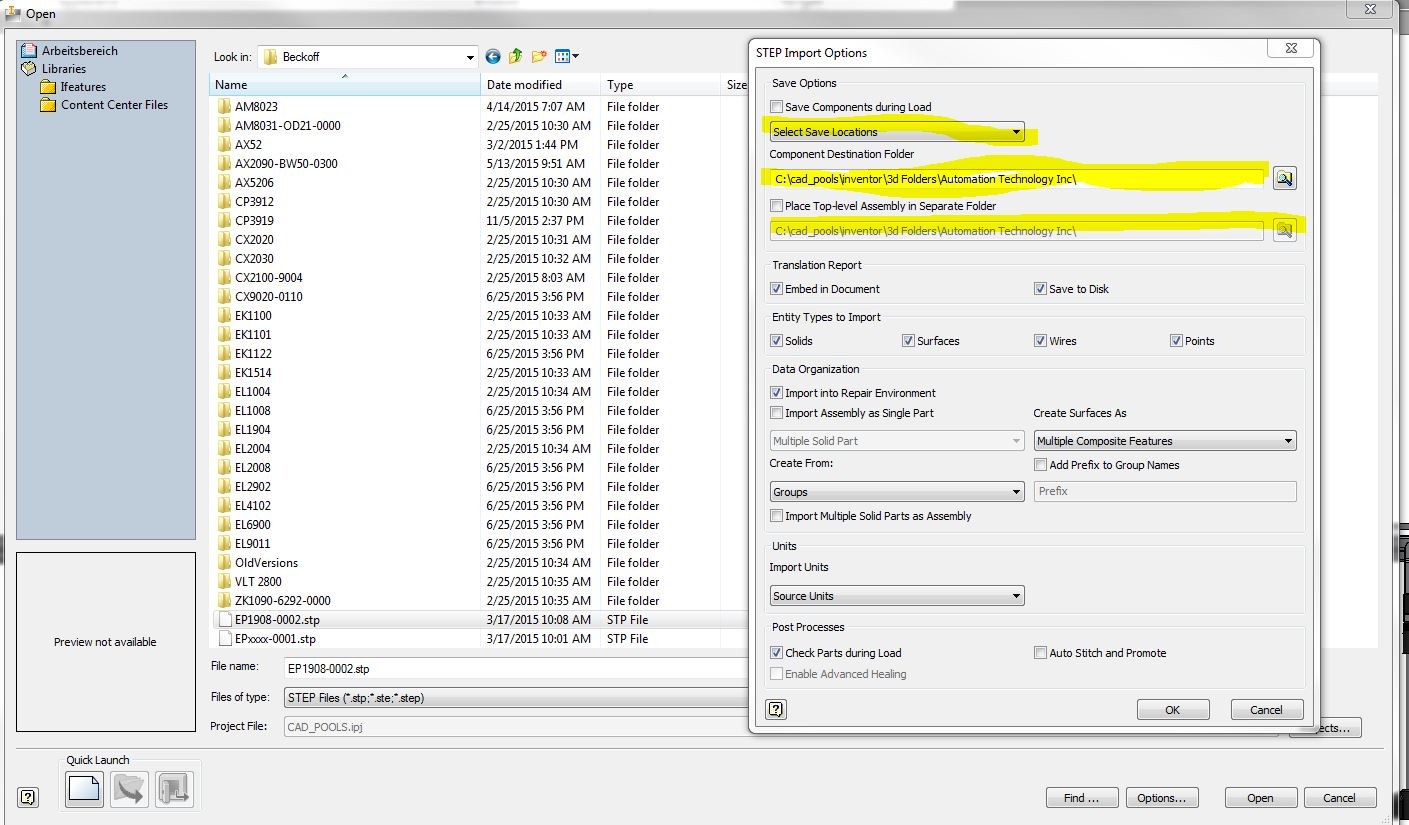Click the Open file Quick Launch icon

[128, 789]
